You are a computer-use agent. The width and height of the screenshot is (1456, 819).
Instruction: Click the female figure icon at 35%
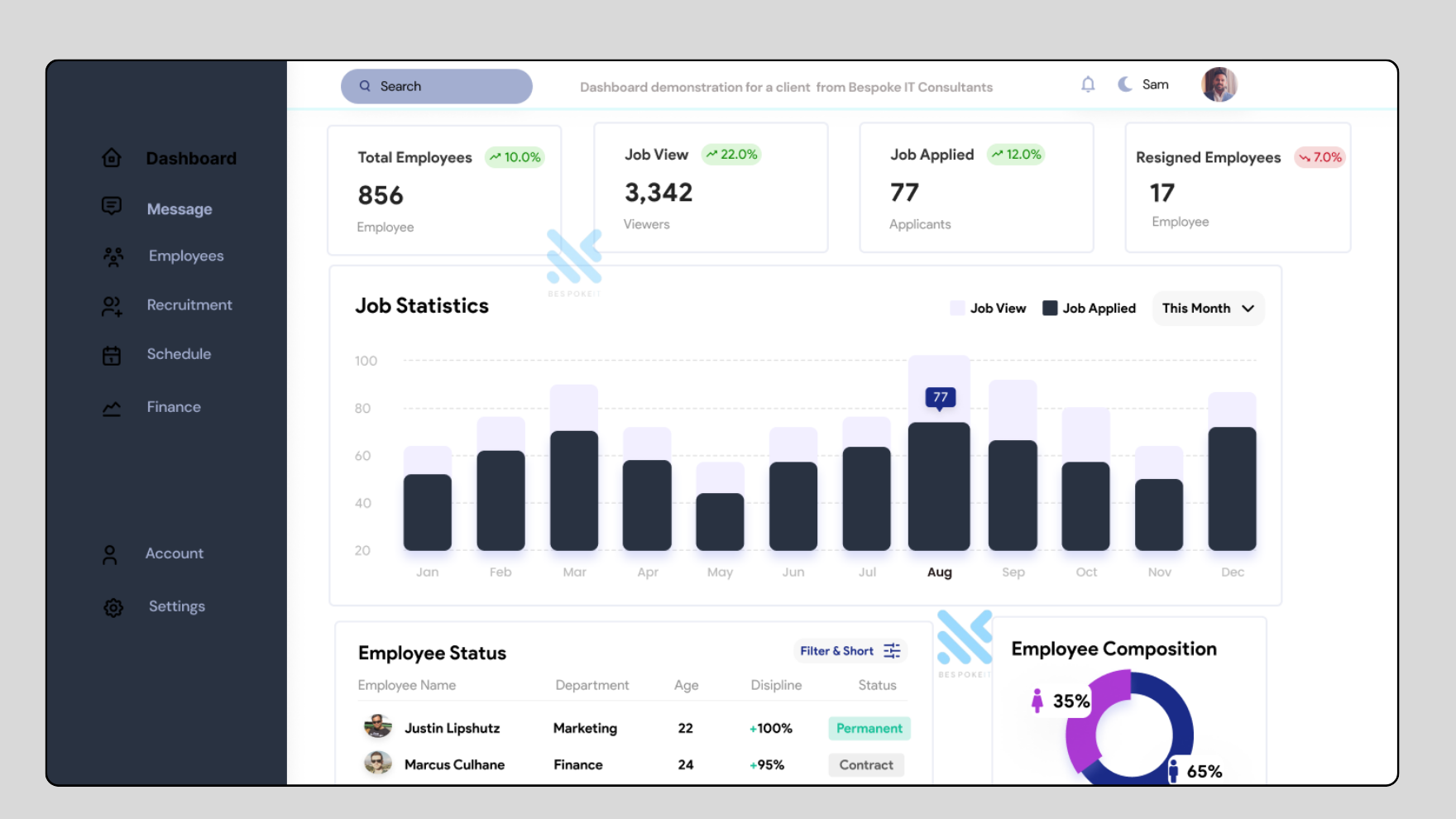[x=1037, y=701]
